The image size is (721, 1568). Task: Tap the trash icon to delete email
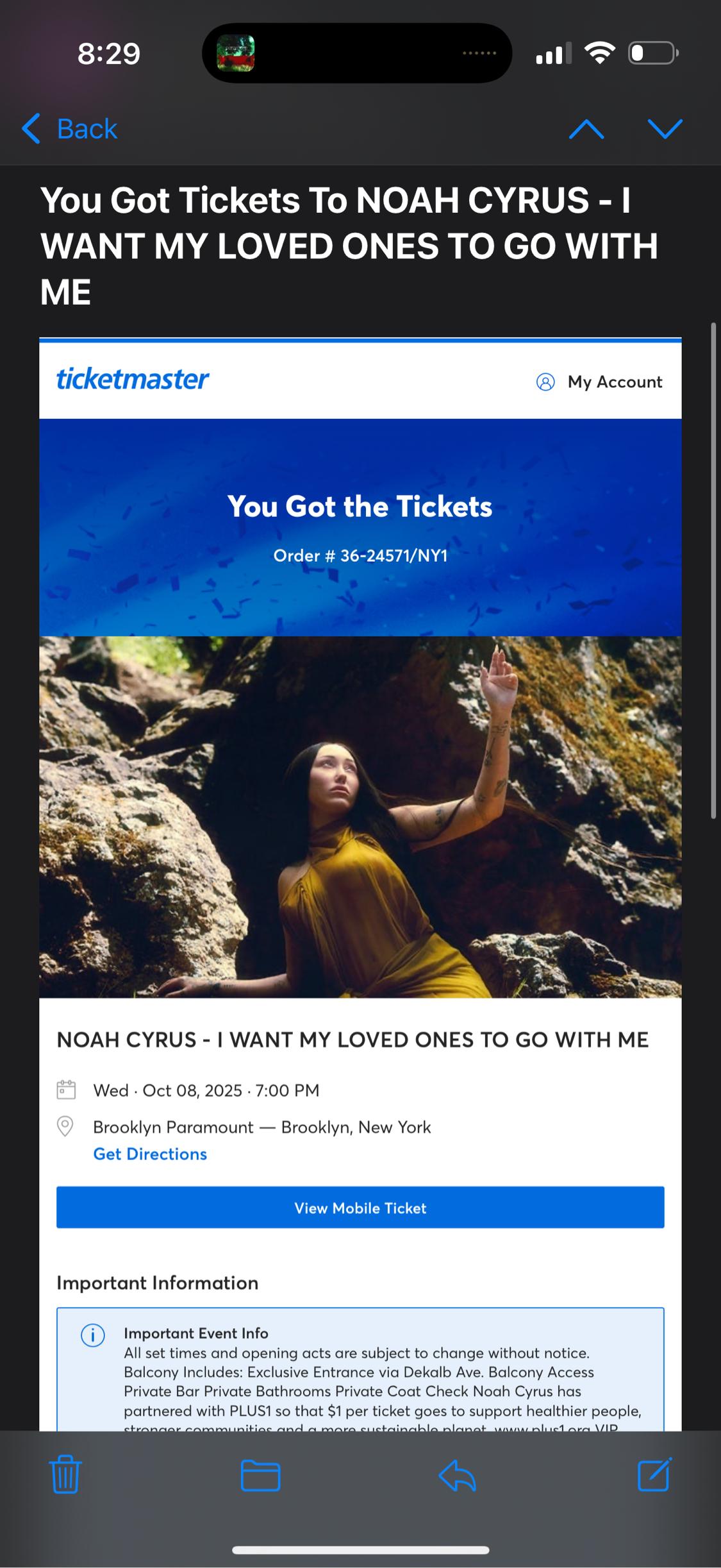pos(65,1475)
